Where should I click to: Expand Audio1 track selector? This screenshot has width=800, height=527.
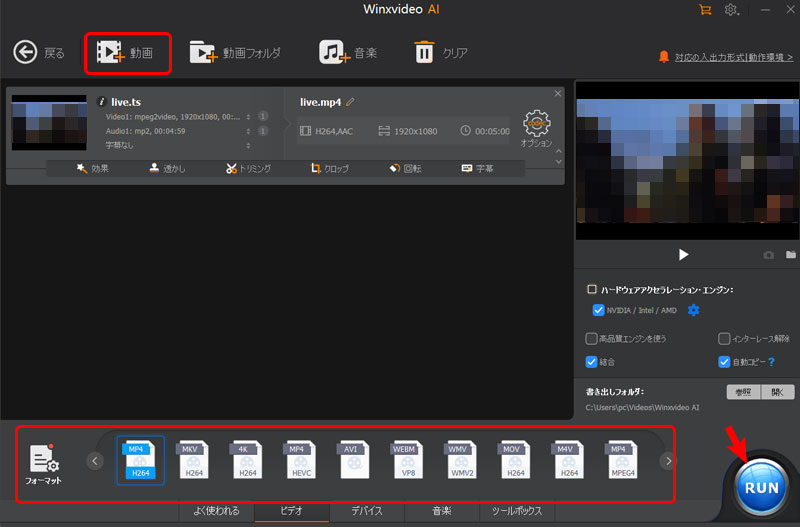pyautogui.click(x=248, y=131)
